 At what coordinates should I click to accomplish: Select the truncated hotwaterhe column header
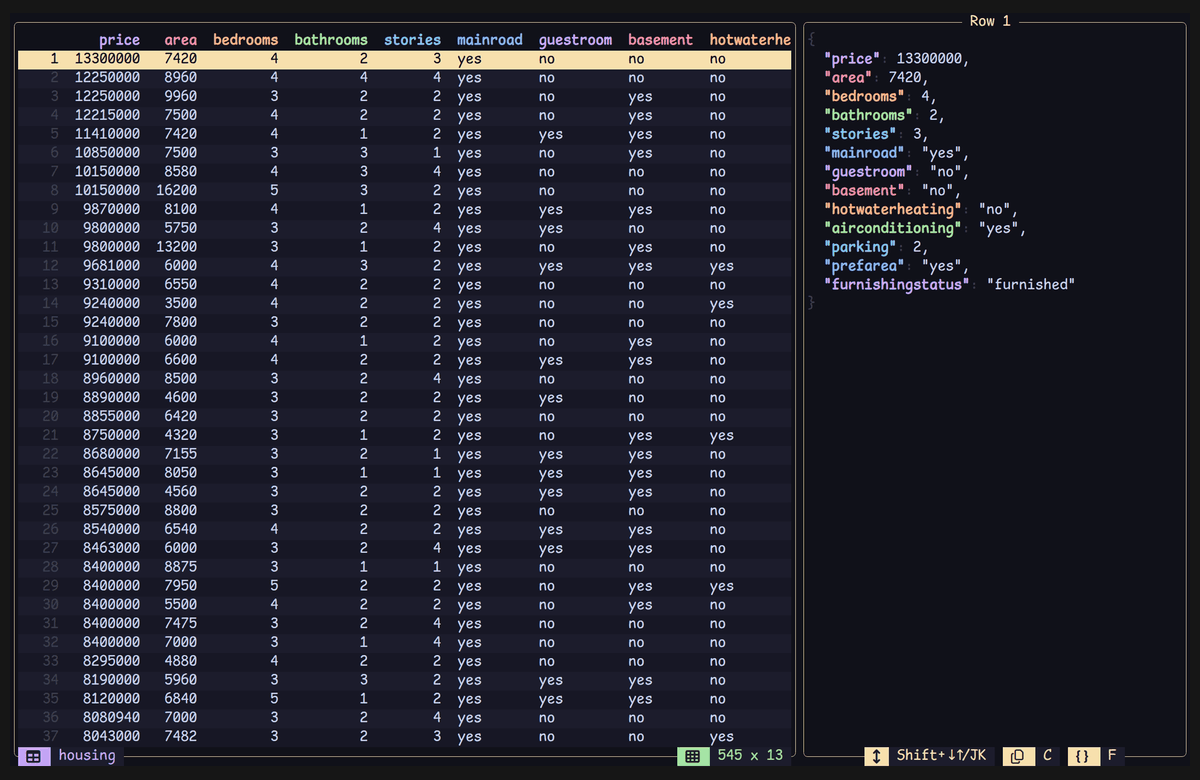[750, 40]
